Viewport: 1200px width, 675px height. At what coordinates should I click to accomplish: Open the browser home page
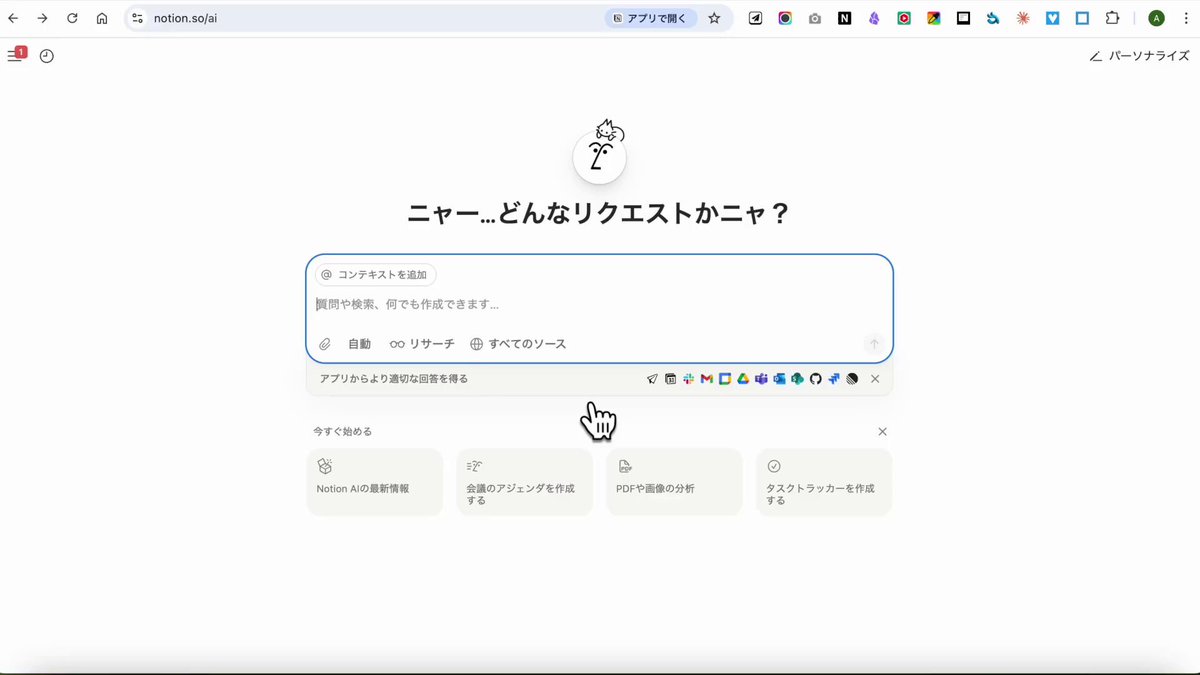(x=102, y=18)
